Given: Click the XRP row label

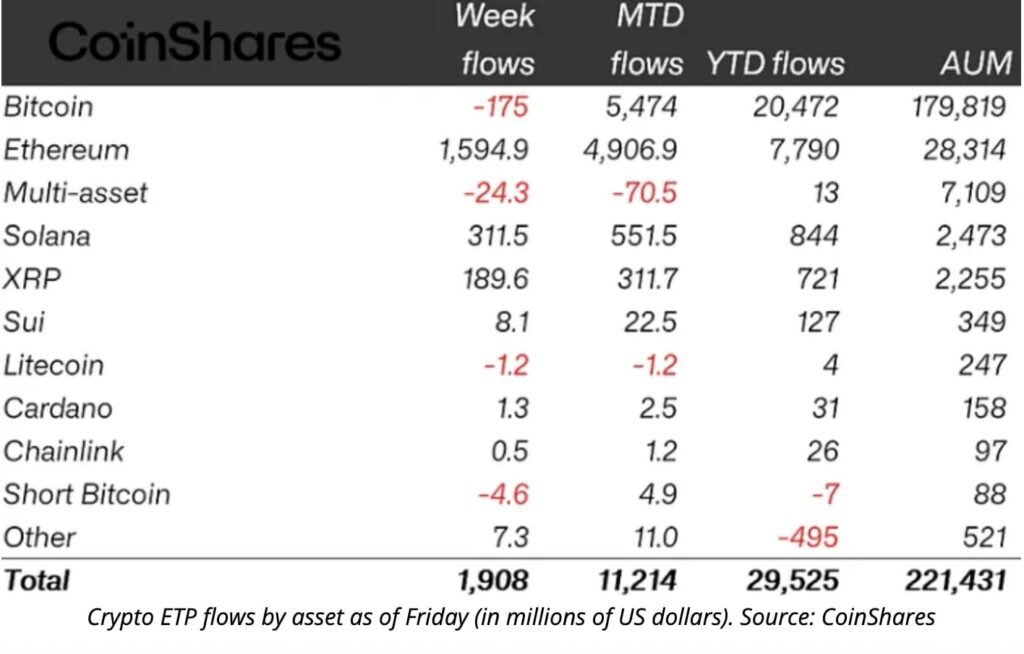Looking at the screenshot, I should pyautogui.click(x=33, y=279).
